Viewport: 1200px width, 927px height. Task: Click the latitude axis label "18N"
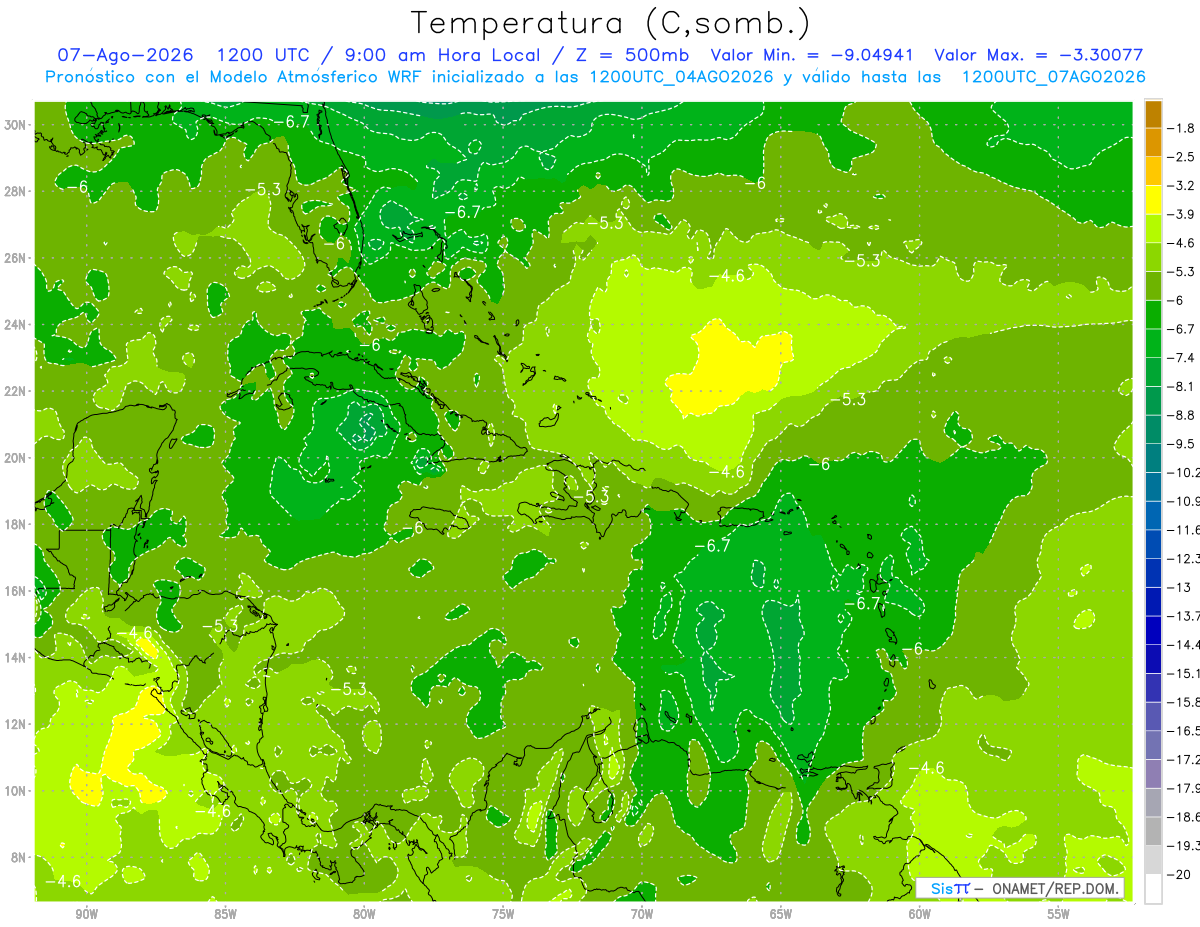16,524
